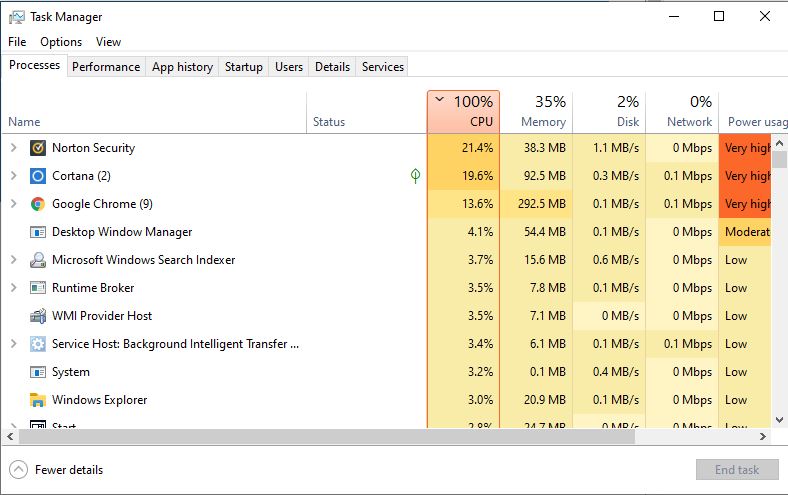The height and width of the screenshot is (495, 788).
Task: Select the Runtime Broker 7.8 MB memory cell
Action: (x=536, y=288)
